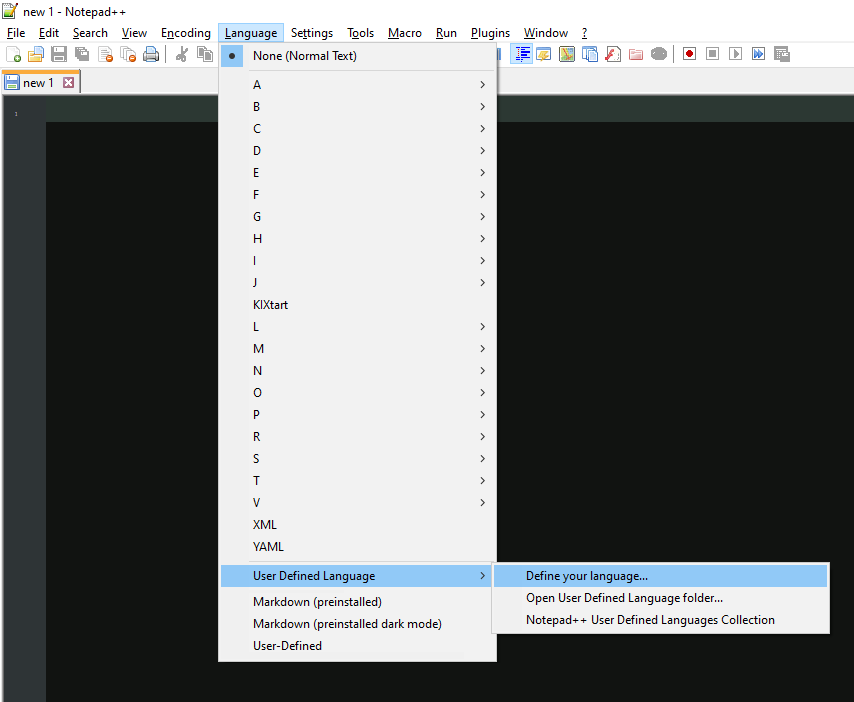Viewport: 854px width, 702px height.
Task: Open the Encoding menu
Action: [x=186, y=33]
